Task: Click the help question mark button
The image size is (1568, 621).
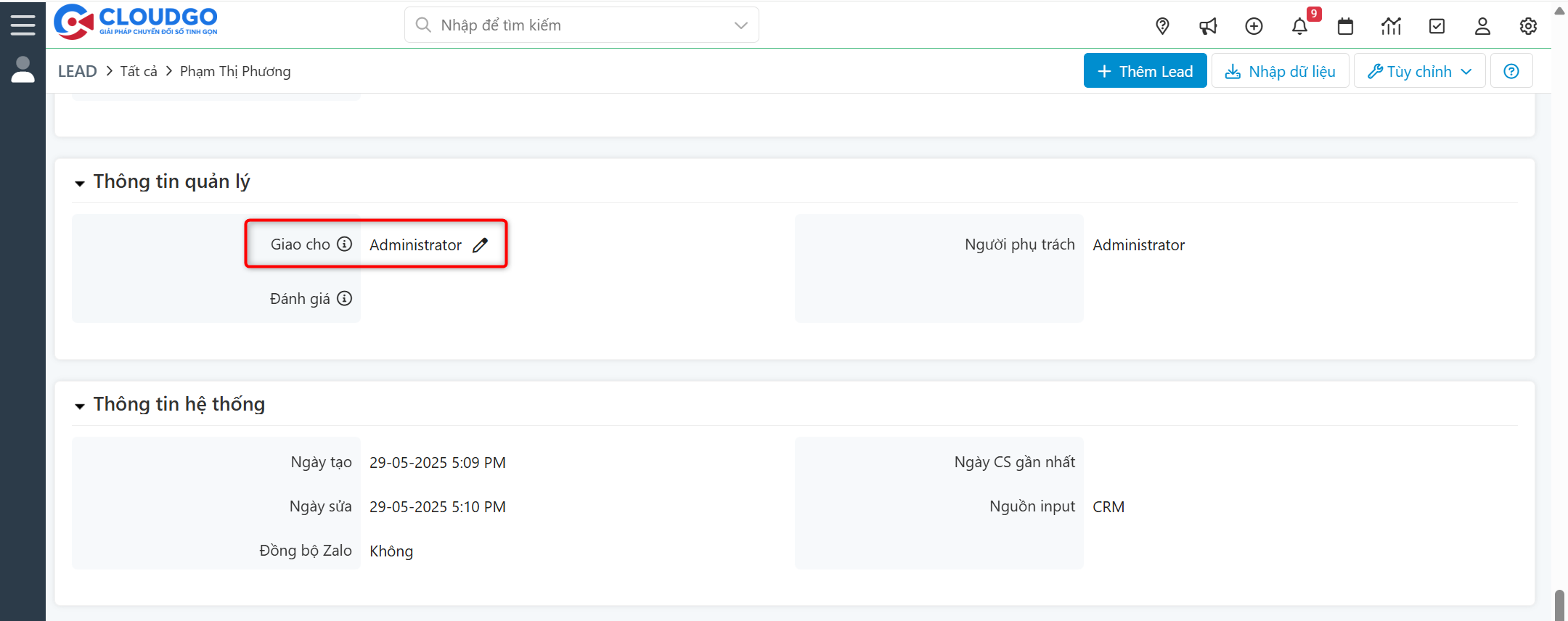Action: pos(1511,71)
